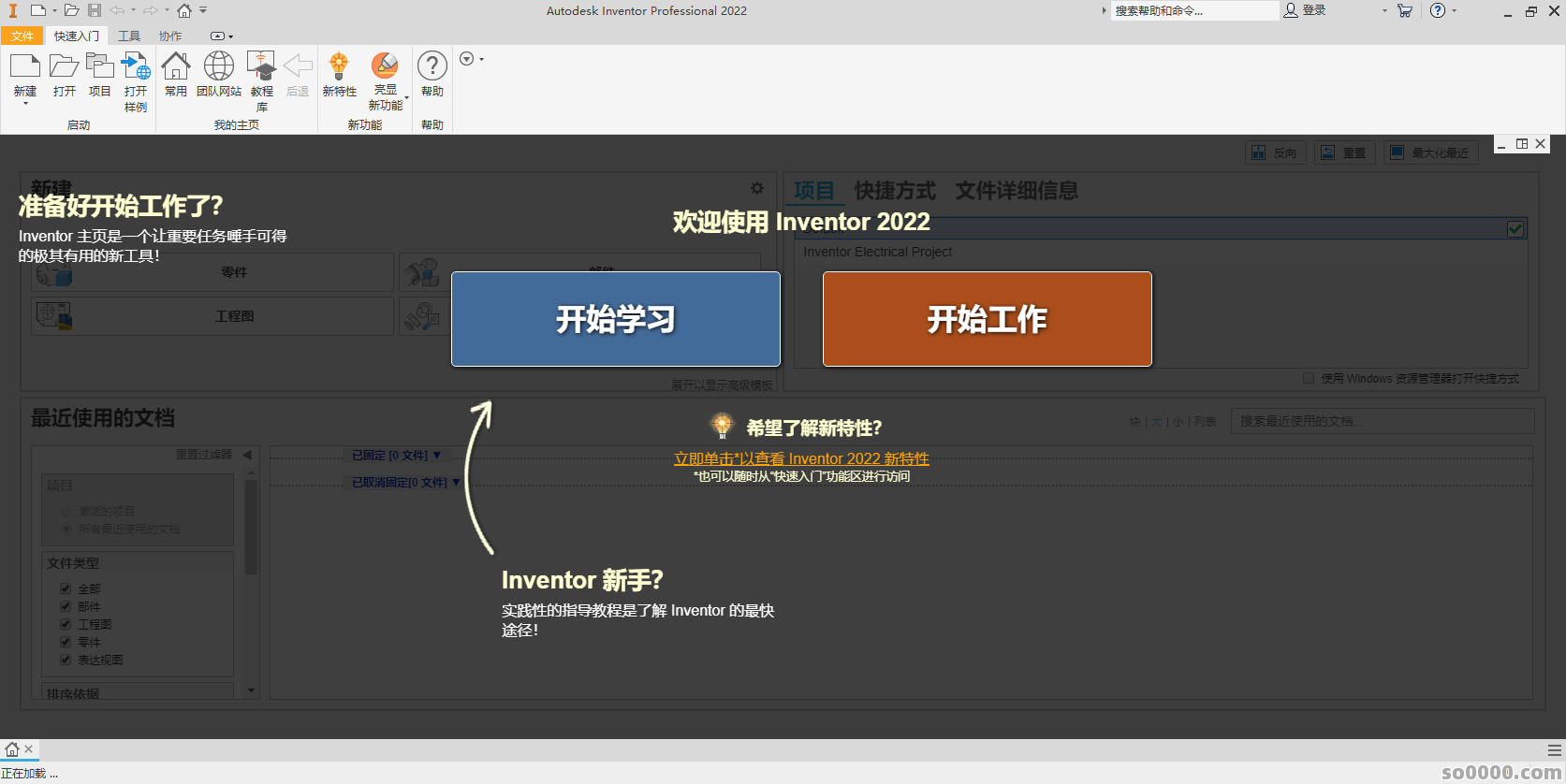Open the 教程库 tutorial library
The width and height of the screenshot is (1566, 784).
point(261,67)
